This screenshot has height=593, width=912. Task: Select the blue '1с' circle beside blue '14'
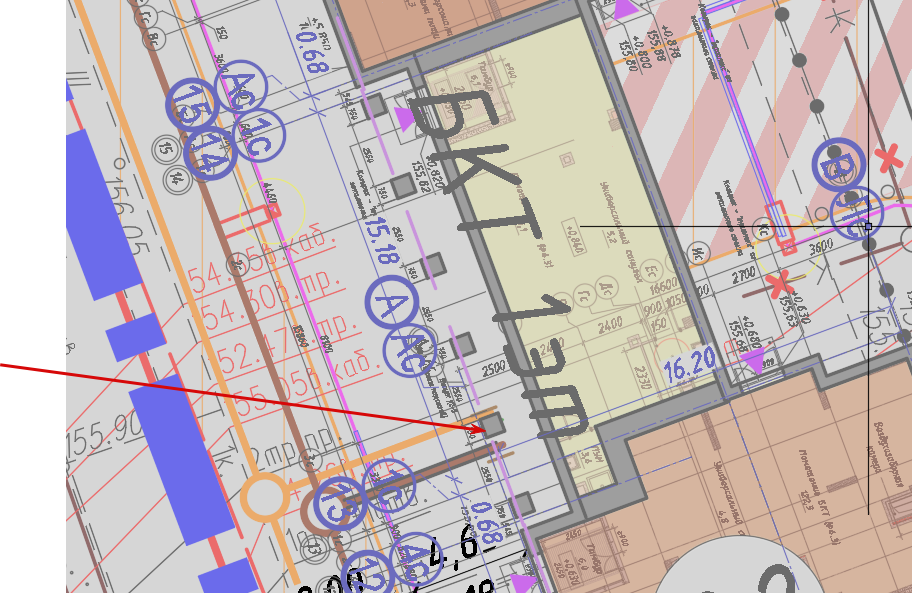(x=259, y=135)
